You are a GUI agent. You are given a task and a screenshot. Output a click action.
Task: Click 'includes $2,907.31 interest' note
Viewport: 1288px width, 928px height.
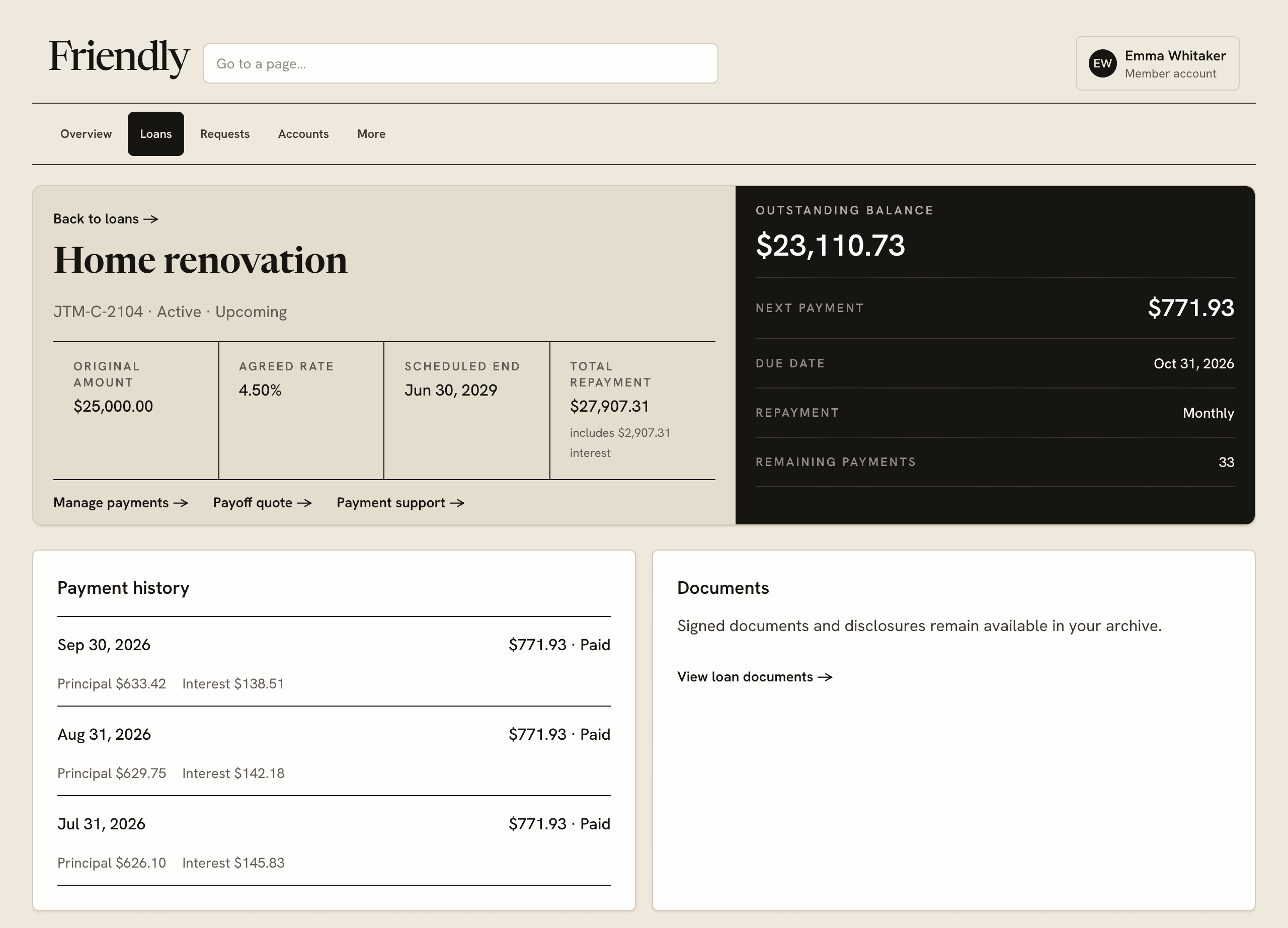pyautogui.click(x=620, y=443)
